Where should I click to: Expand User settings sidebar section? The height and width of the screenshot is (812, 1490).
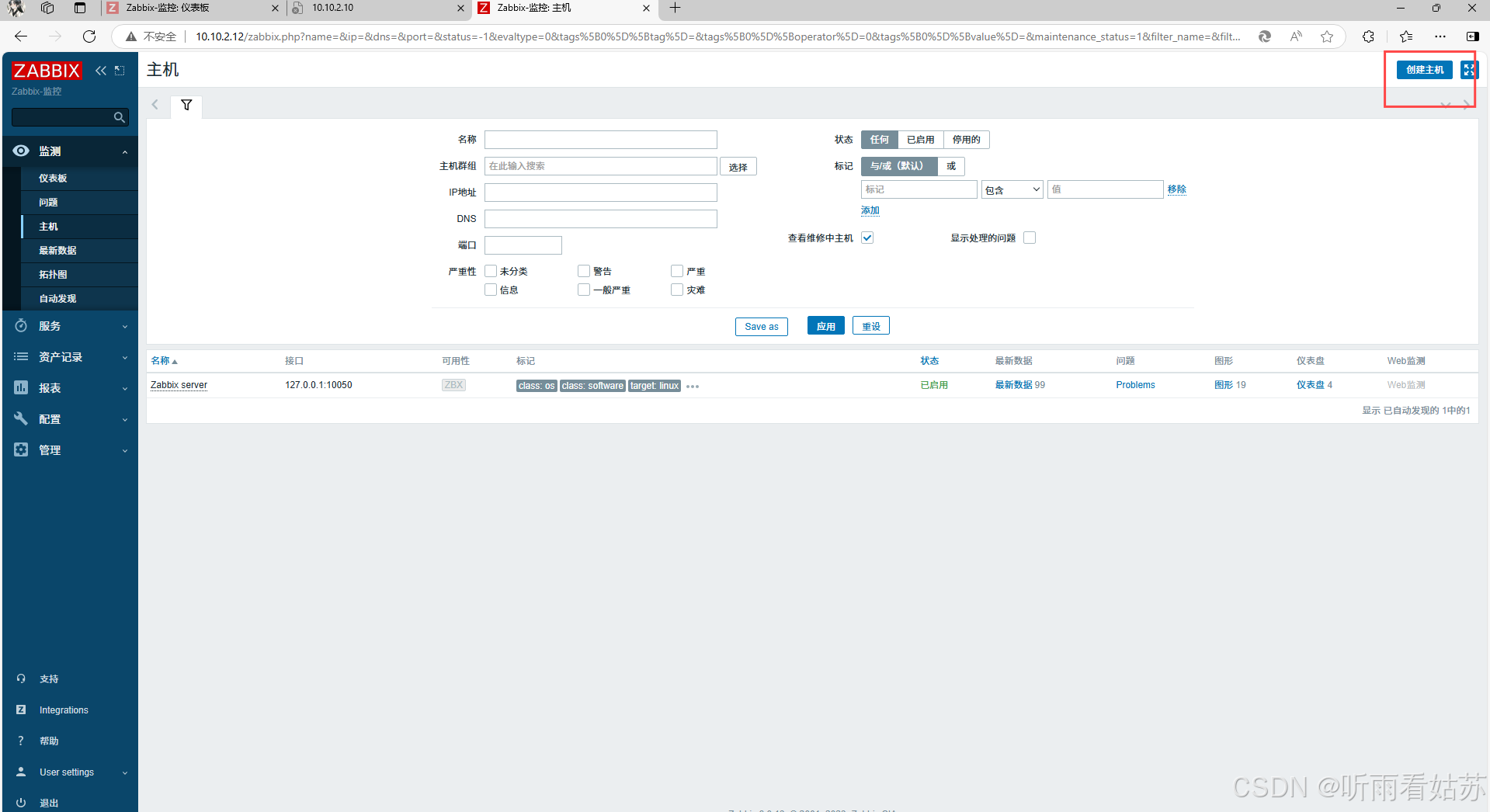click(x=124, y=772)
